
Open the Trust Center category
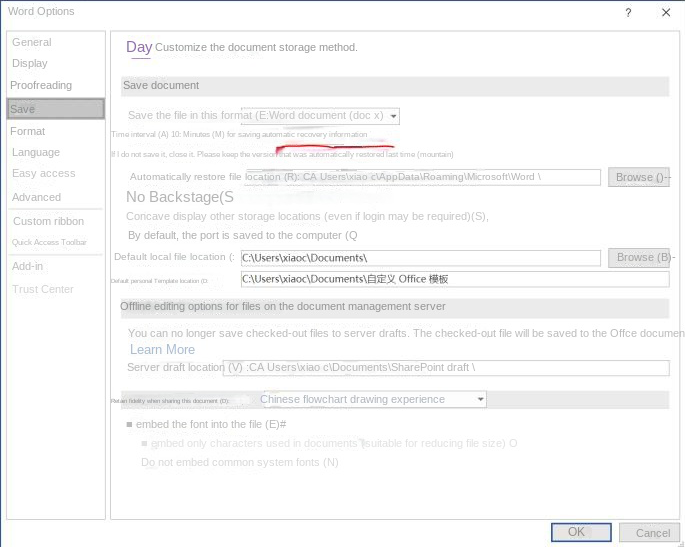[x=43, y=289]
